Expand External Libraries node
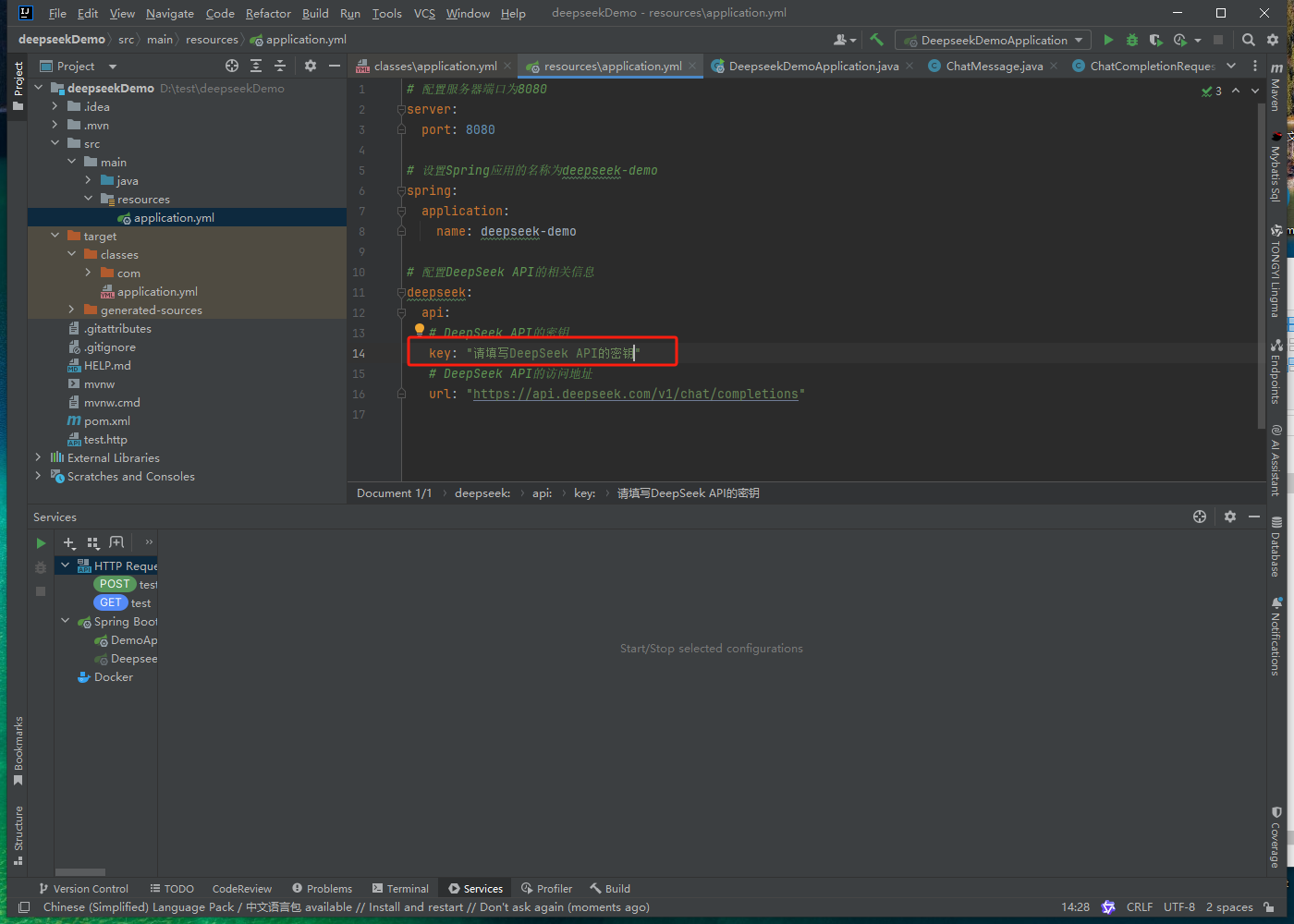Viewport: 1294px width, 924px height. (x=39, y=457)
